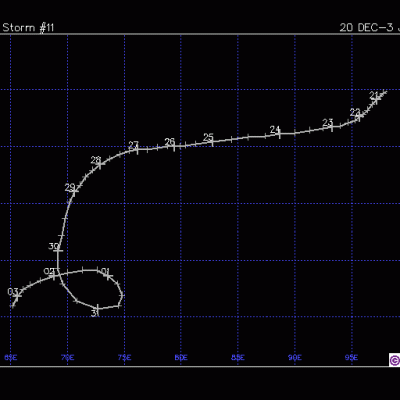Select the day 28 track marker
The height and width of the screenshot is (400, 400).
(99, 164)
